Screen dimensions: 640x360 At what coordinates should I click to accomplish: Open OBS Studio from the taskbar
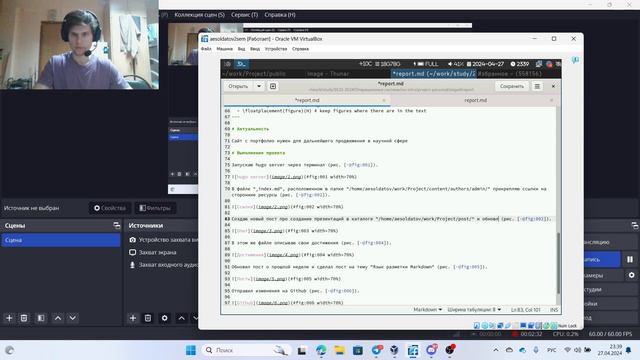(450, 350)
